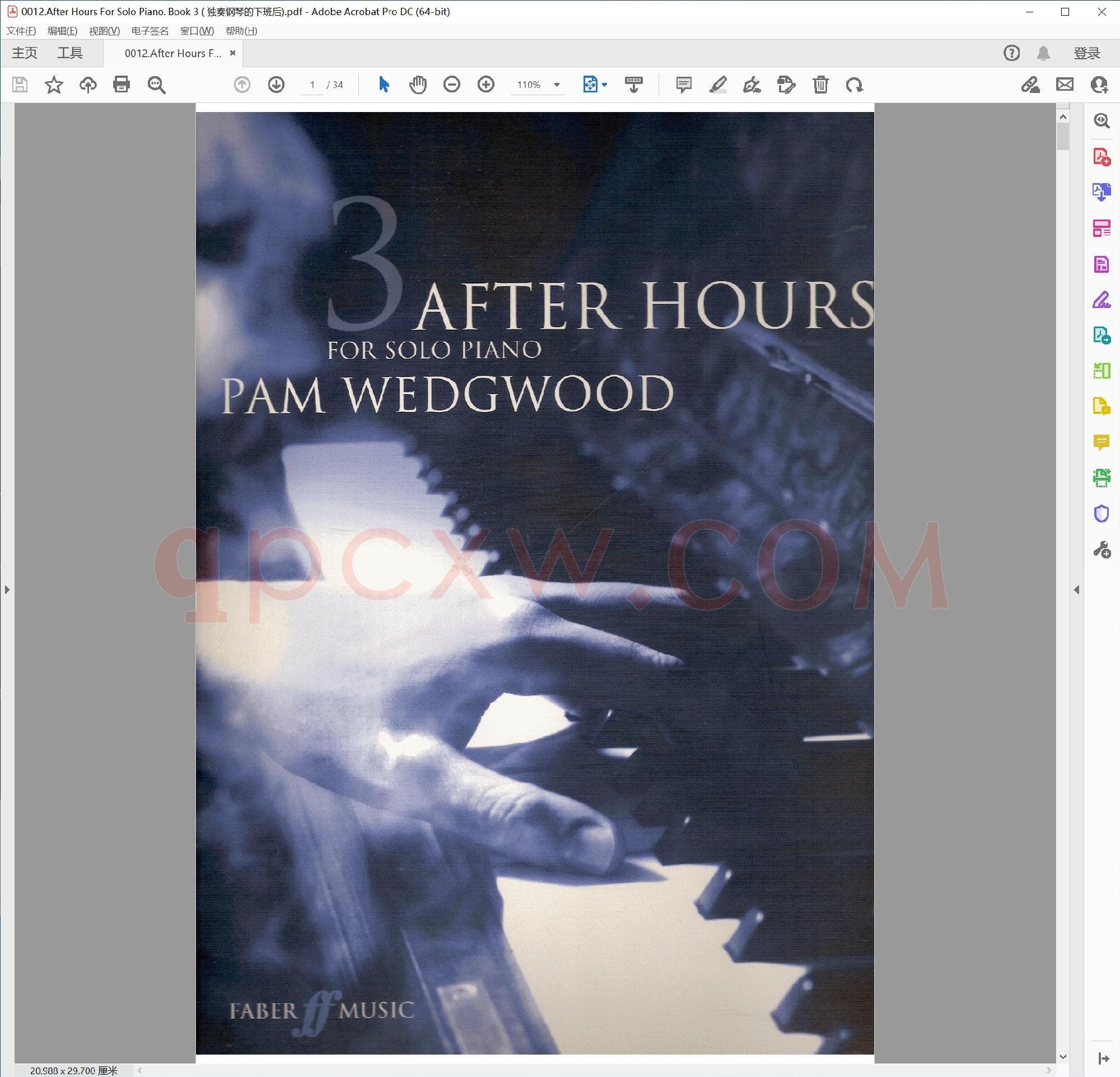Print the document with printer icon

tap(121, 85)
